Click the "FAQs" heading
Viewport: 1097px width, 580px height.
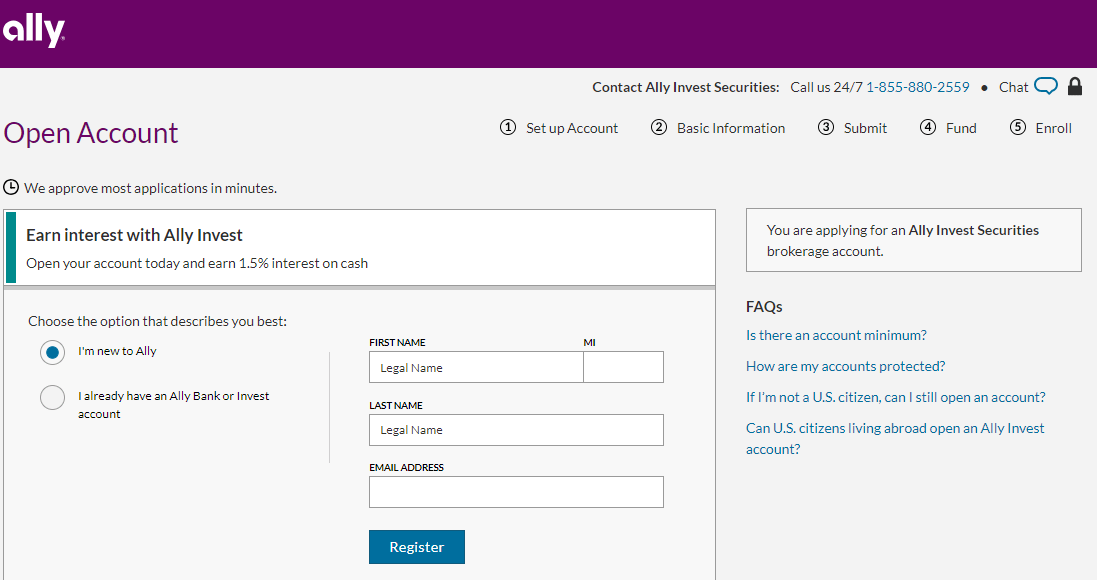pos(764,306)
